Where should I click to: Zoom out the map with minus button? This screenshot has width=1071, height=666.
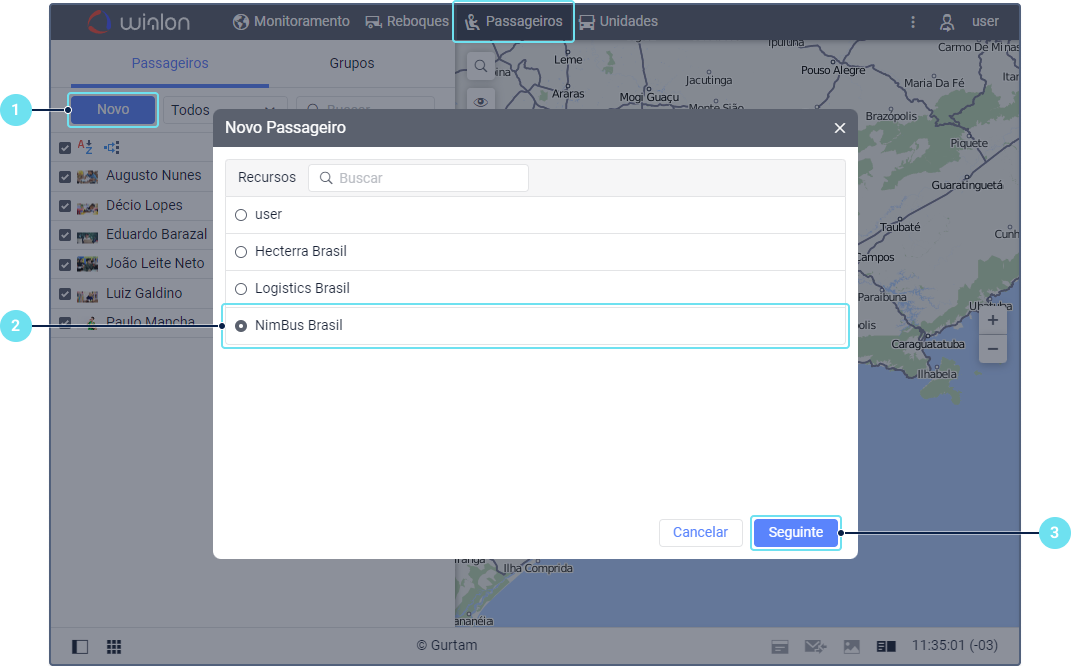pyautogui.click(x=992, y=349)
